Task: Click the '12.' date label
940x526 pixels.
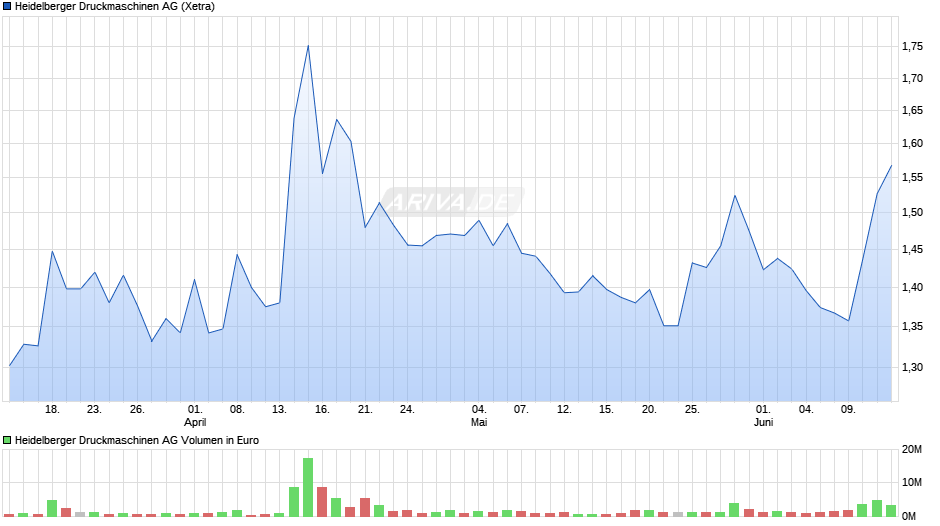Action: (x=564, y=410)
